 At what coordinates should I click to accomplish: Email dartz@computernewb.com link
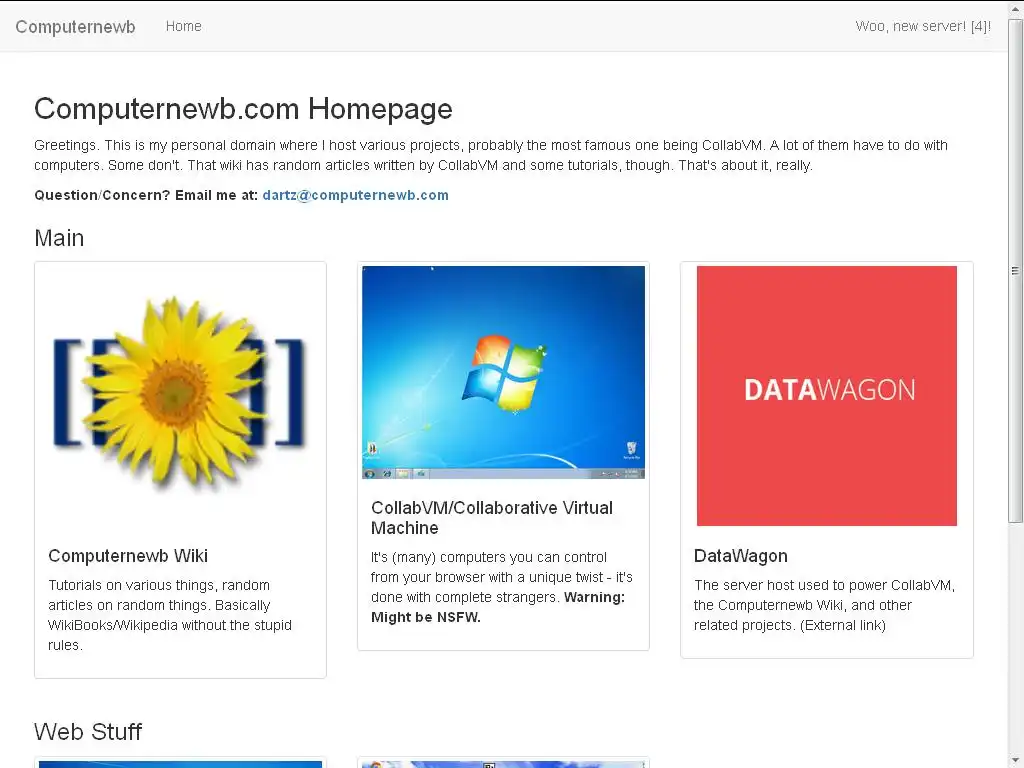(355, 195)
